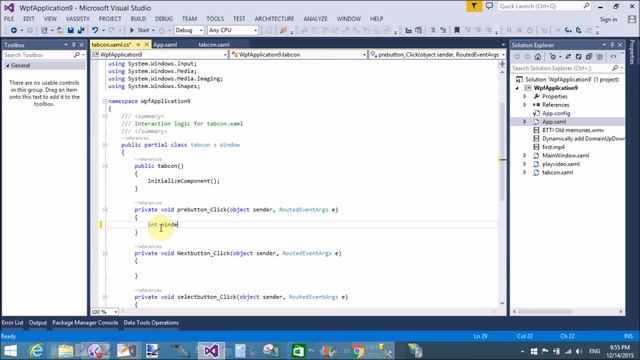Image resolution: width=640 pixels, height=360 pixels.
Task: Open the WpfApplication9 project scope dropdown
Action: (x=159, y=54)
